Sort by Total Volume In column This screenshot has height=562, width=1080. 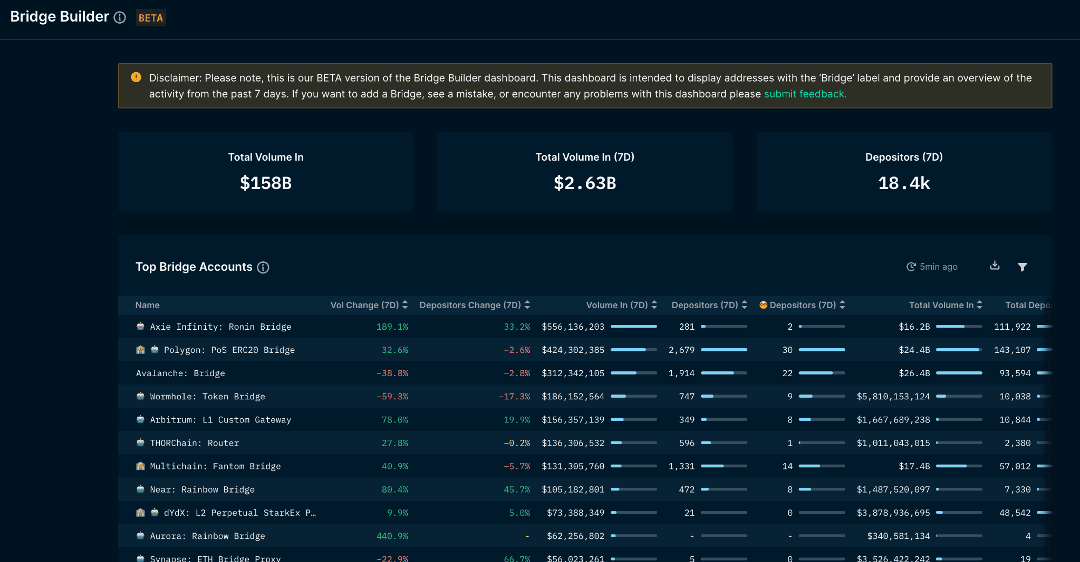[980, 305]
